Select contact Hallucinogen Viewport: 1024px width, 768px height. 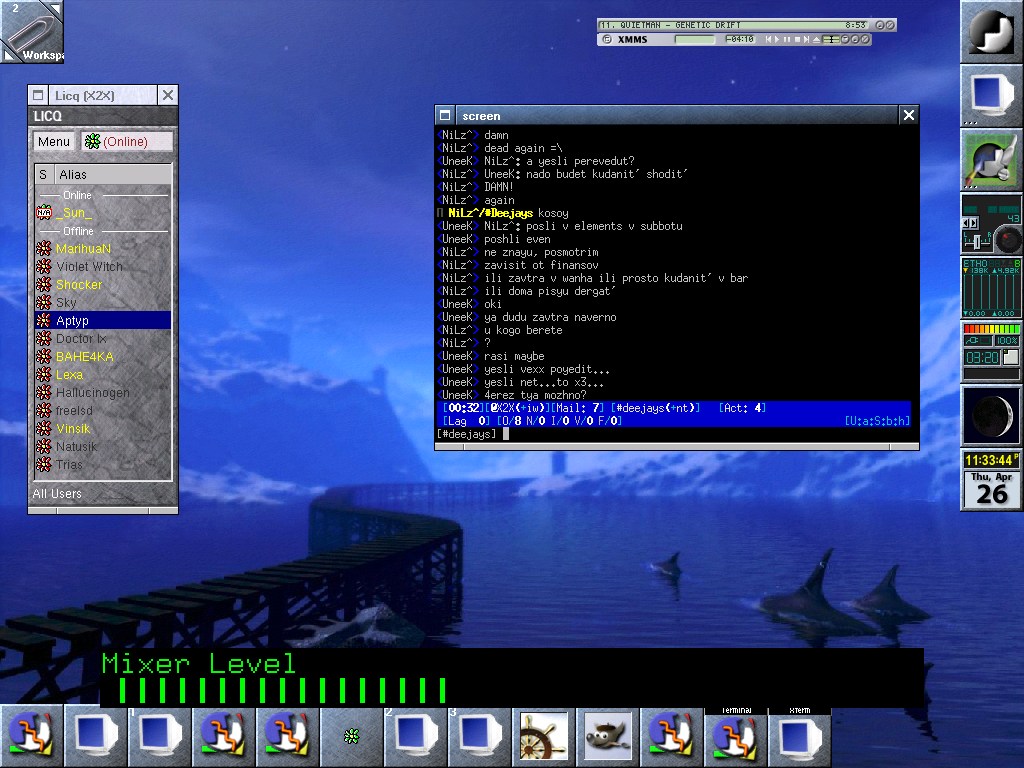coord(103,392)
